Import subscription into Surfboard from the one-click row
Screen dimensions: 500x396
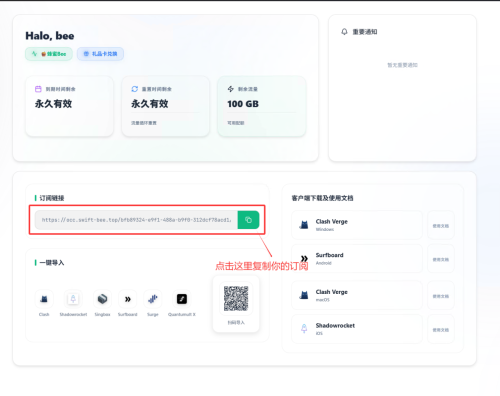(x=127, y=299)
